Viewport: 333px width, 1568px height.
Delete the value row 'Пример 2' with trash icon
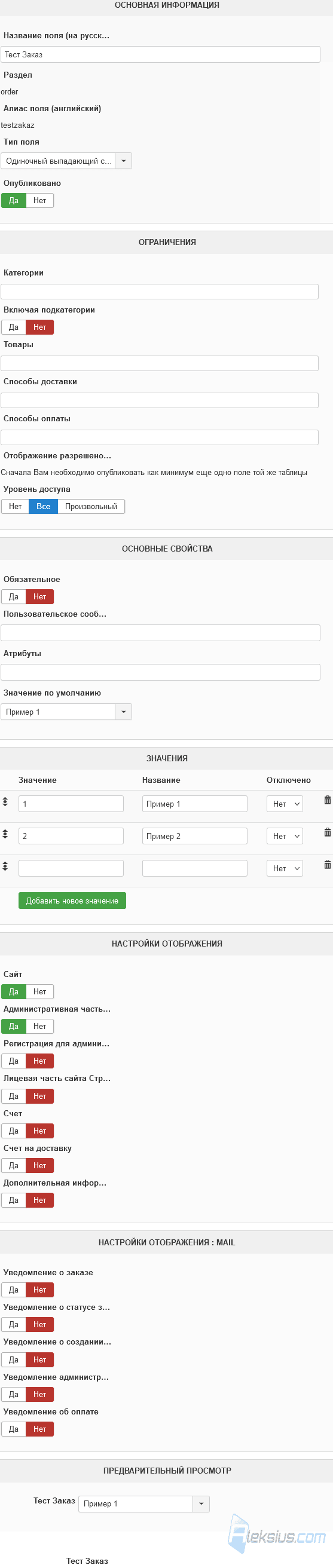tap(328, 832)
